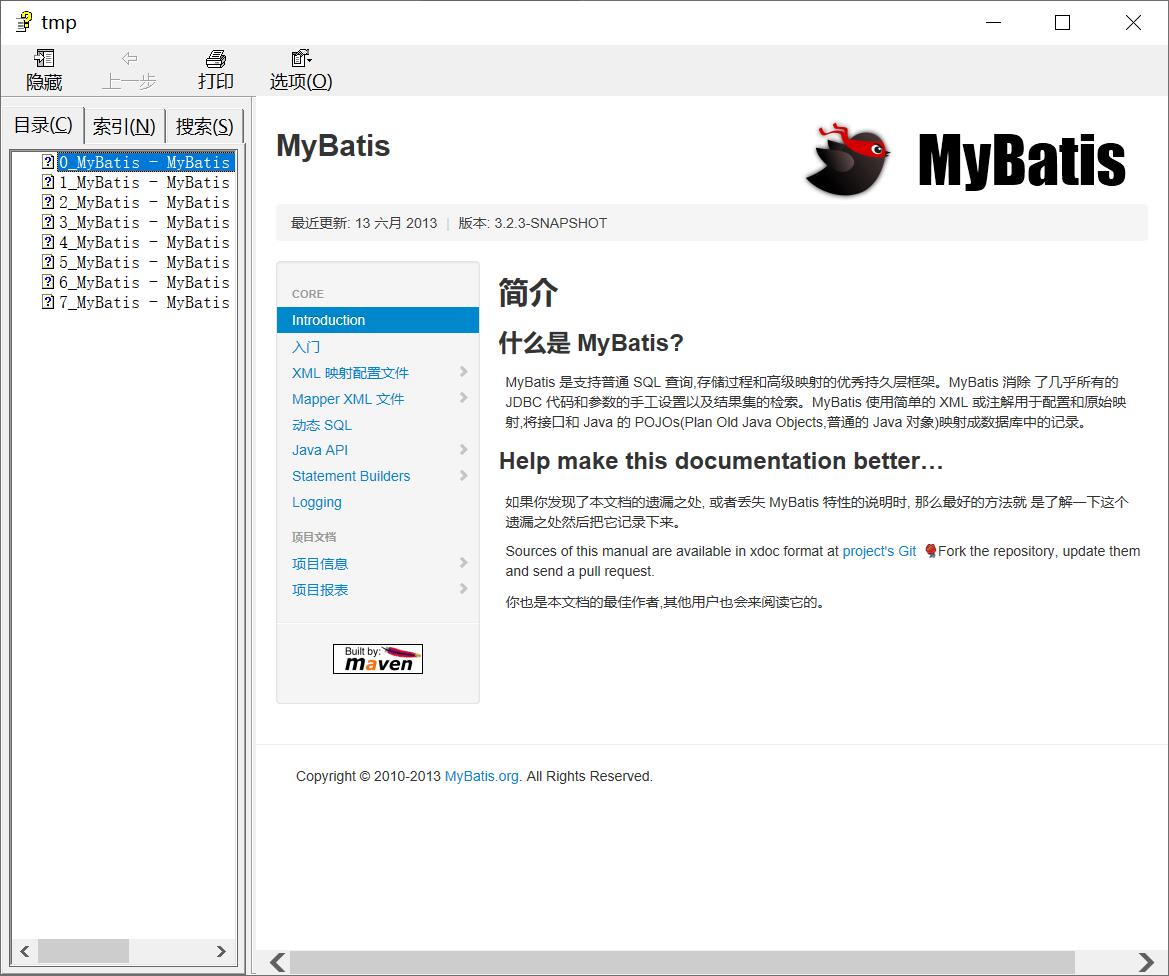Viewport: 1169px width, 976px height.
Task: Open XML 映射配置文件 menu item
Action: [x=350, y=373]
